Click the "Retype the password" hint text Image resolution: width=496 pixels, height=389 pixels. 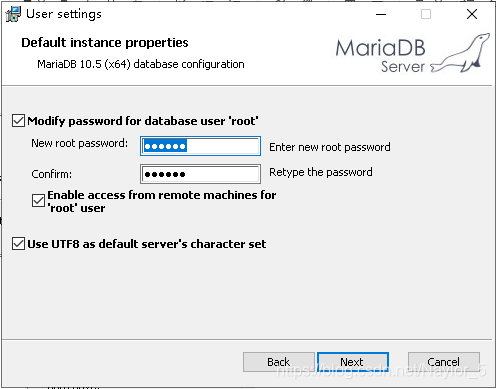pyautogui.click(x=321, y=172)
